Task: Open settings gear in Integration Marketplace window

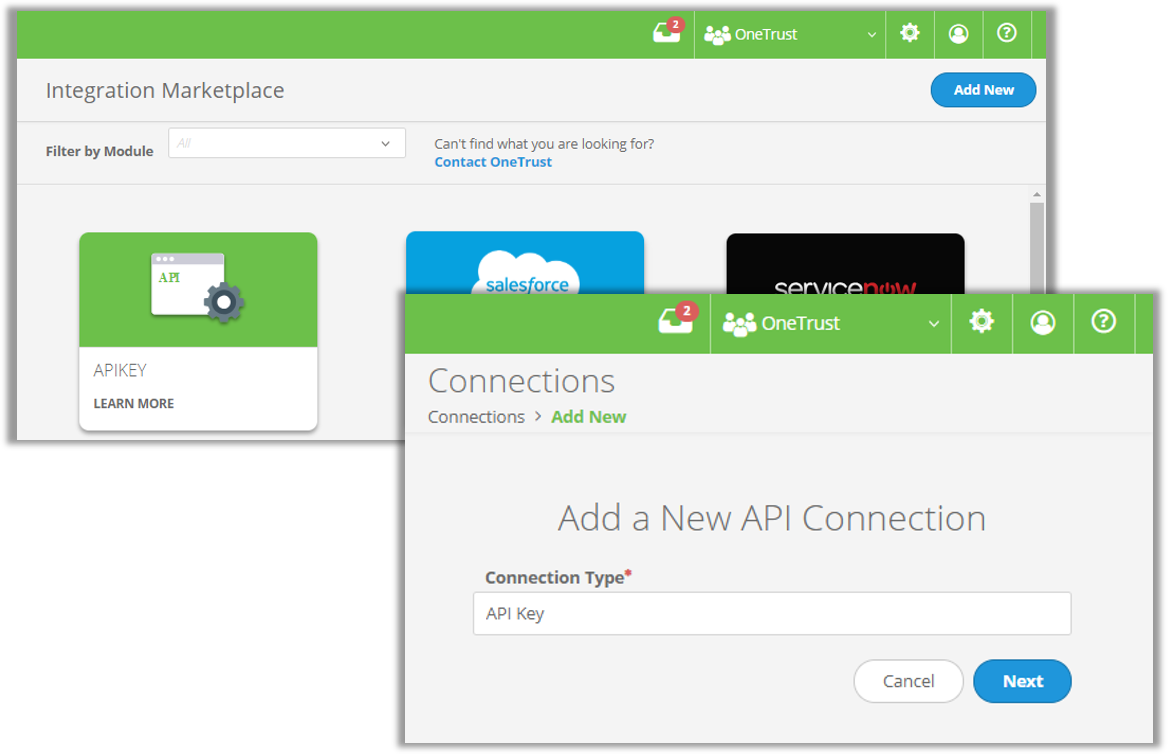Action: pos(910,34)
